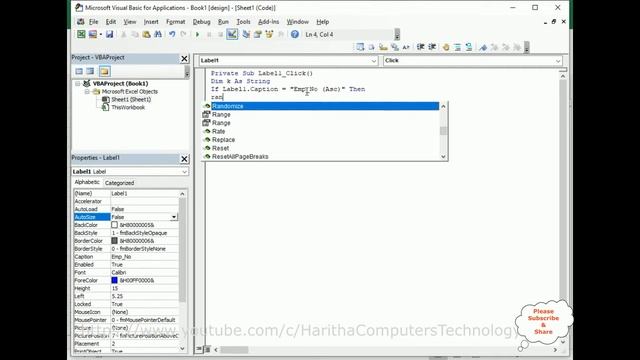Click the Comment Block icon

pyautogui.click(x=458, y=47)
